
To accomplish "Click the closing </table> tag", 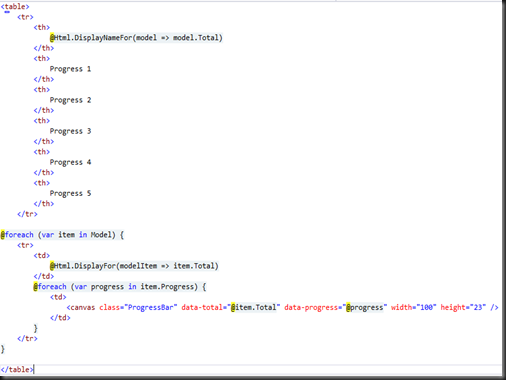I will coord(17,369).
